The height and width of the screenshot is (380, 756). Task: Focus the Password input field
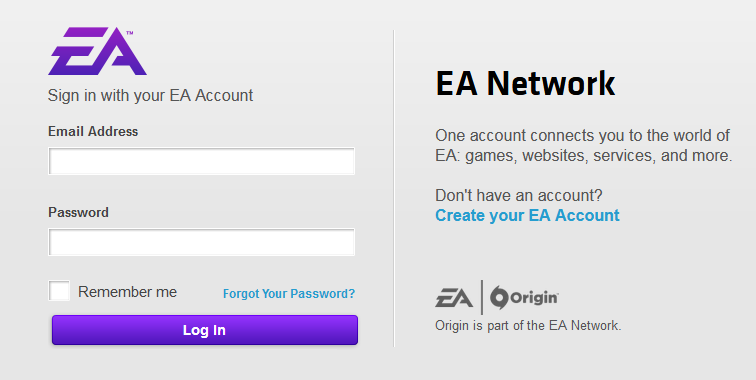click(x=202, y=242)
